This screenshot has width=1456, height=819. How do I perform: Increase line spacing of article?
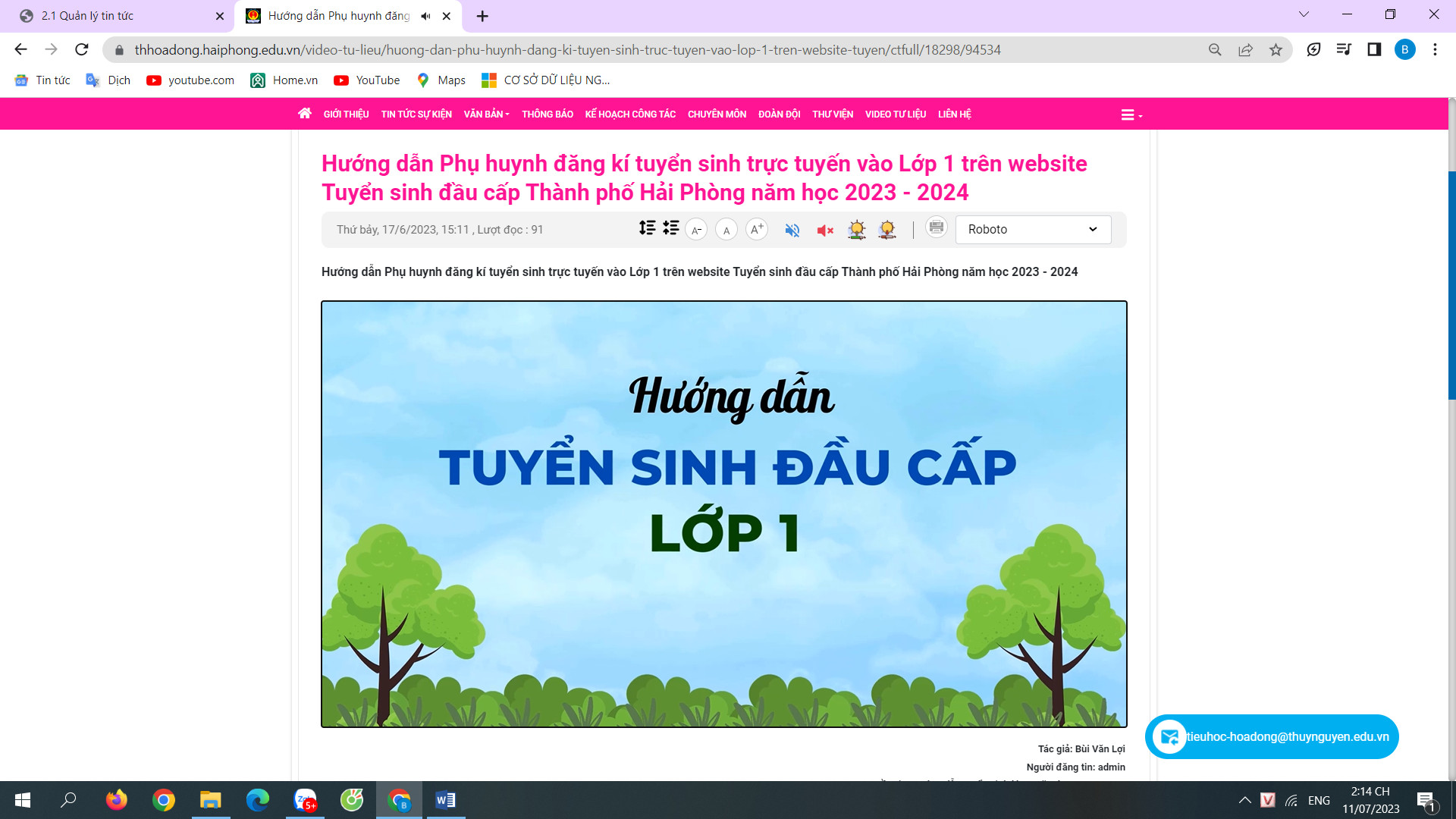(x=647, y=228)
